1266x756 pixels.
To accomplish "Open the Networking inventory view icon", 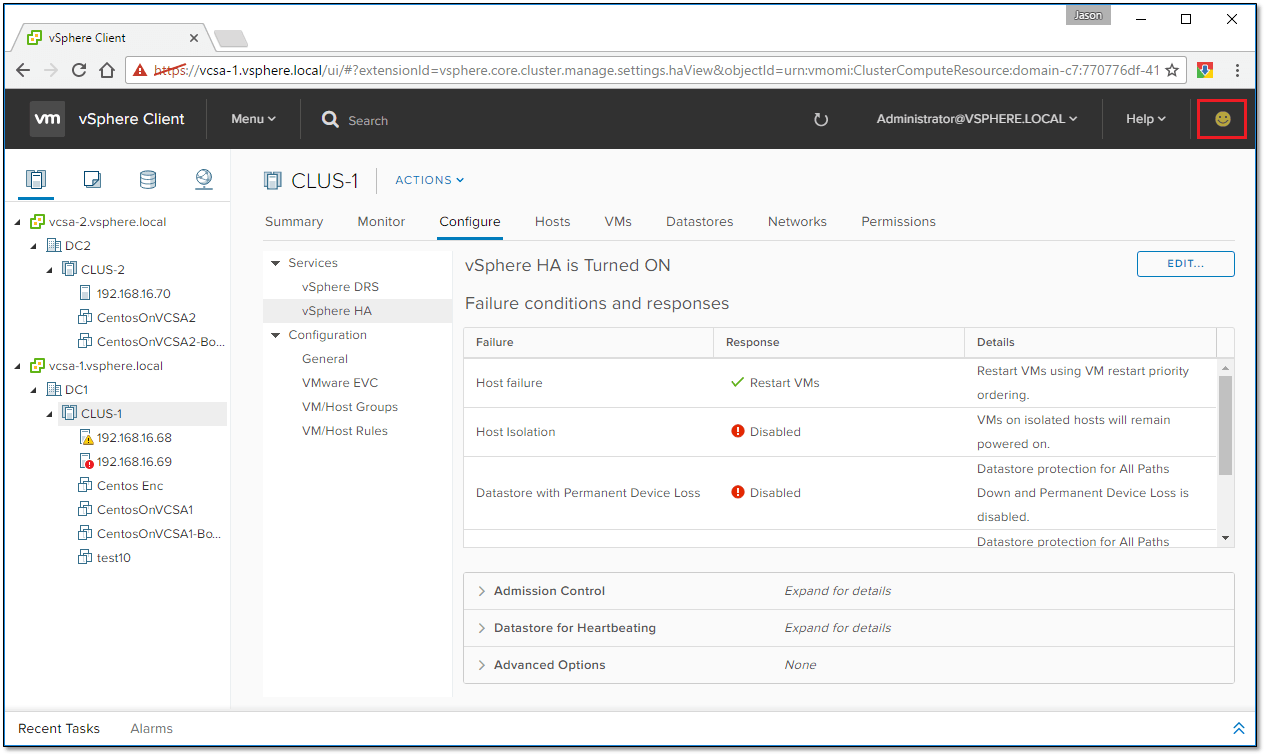I will coord(204,179).
